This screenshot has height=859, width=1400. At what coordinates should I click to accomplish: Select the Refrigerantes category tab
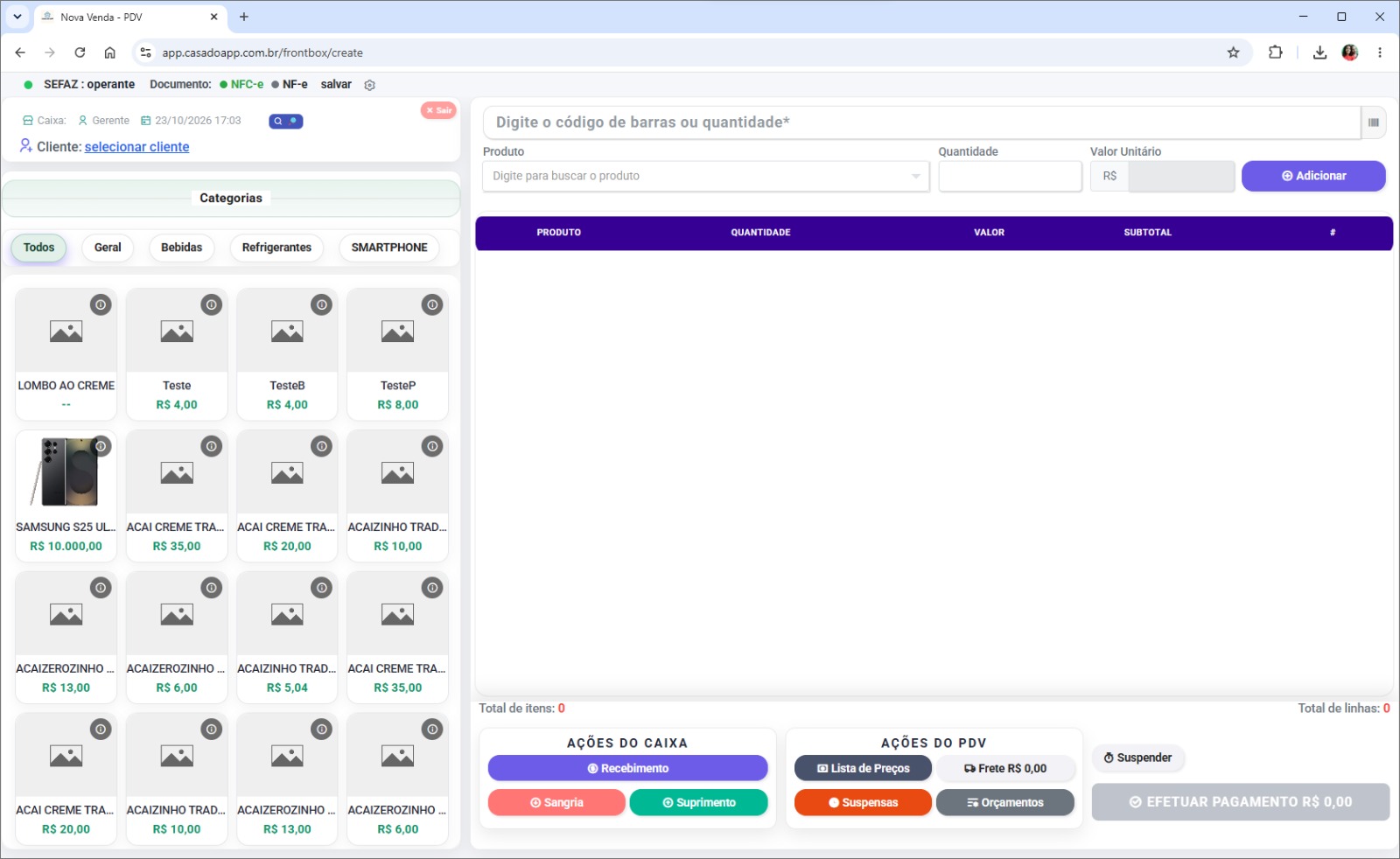(276, 248)
